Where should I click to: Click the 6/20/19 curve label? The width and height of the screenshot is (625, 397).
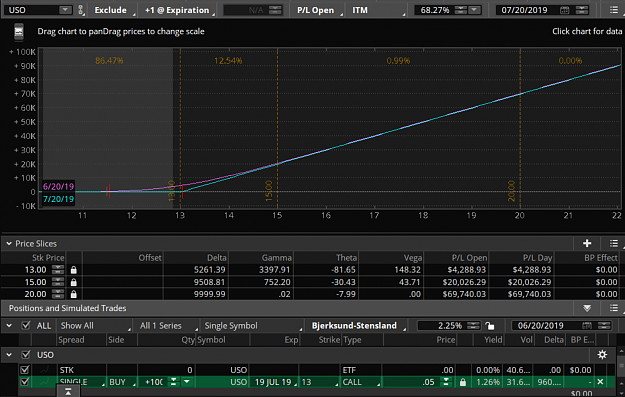tap(59, 187)
